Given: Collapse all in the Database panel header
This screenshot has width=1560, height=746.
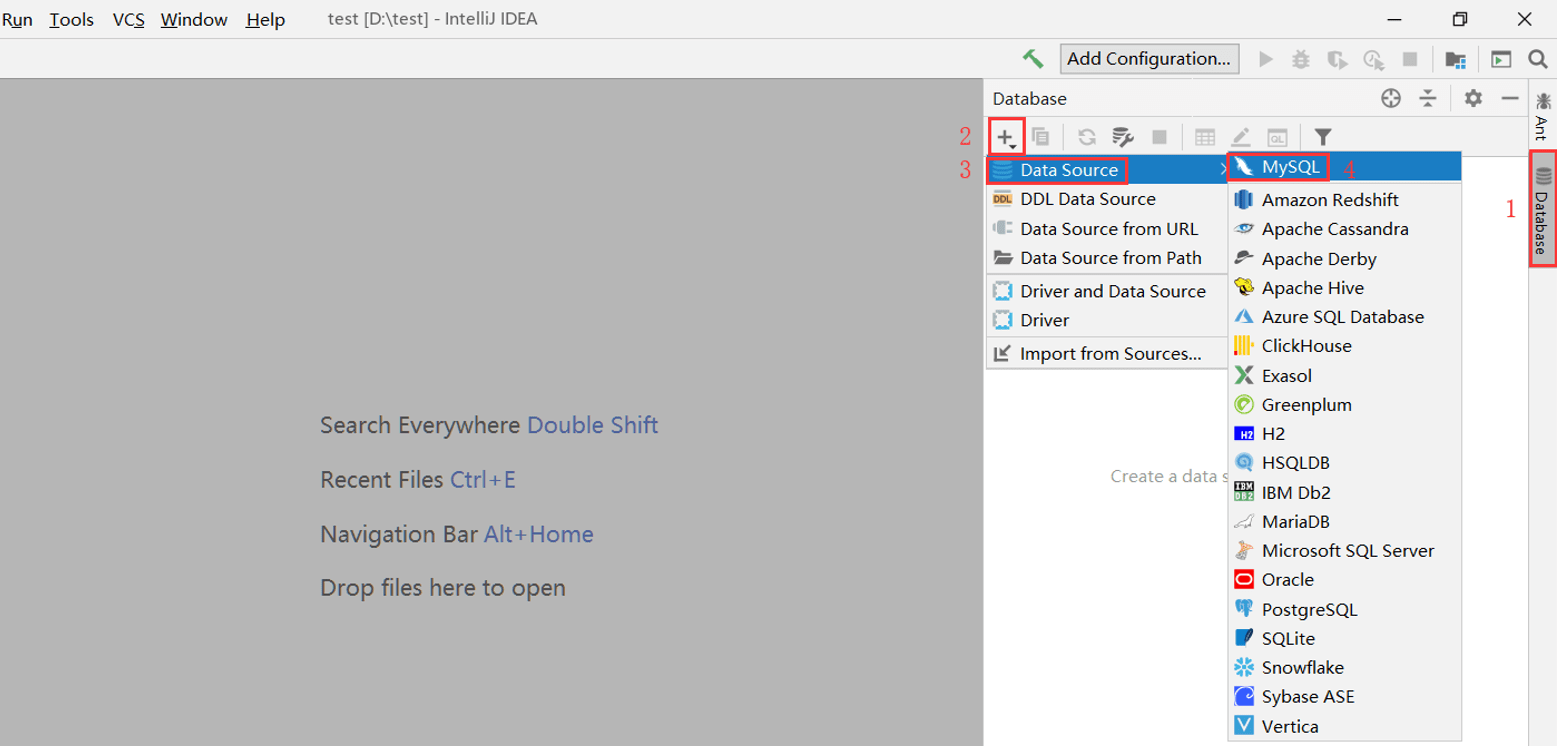Looking at the screenshot, I should pyautogui.click(x=1428, y=98).
